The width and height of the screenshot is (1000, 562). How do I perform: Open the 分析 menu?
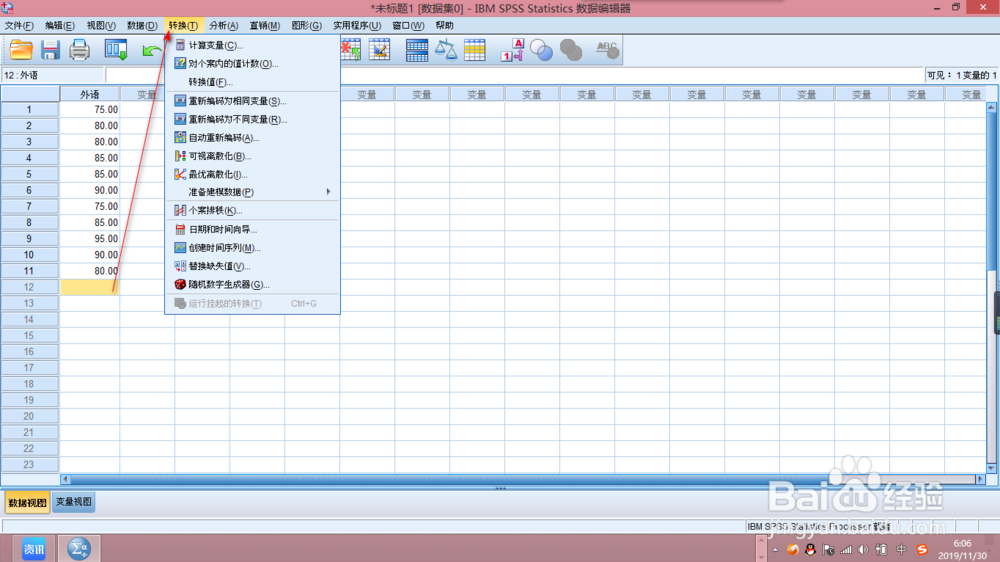pos(223,26)
